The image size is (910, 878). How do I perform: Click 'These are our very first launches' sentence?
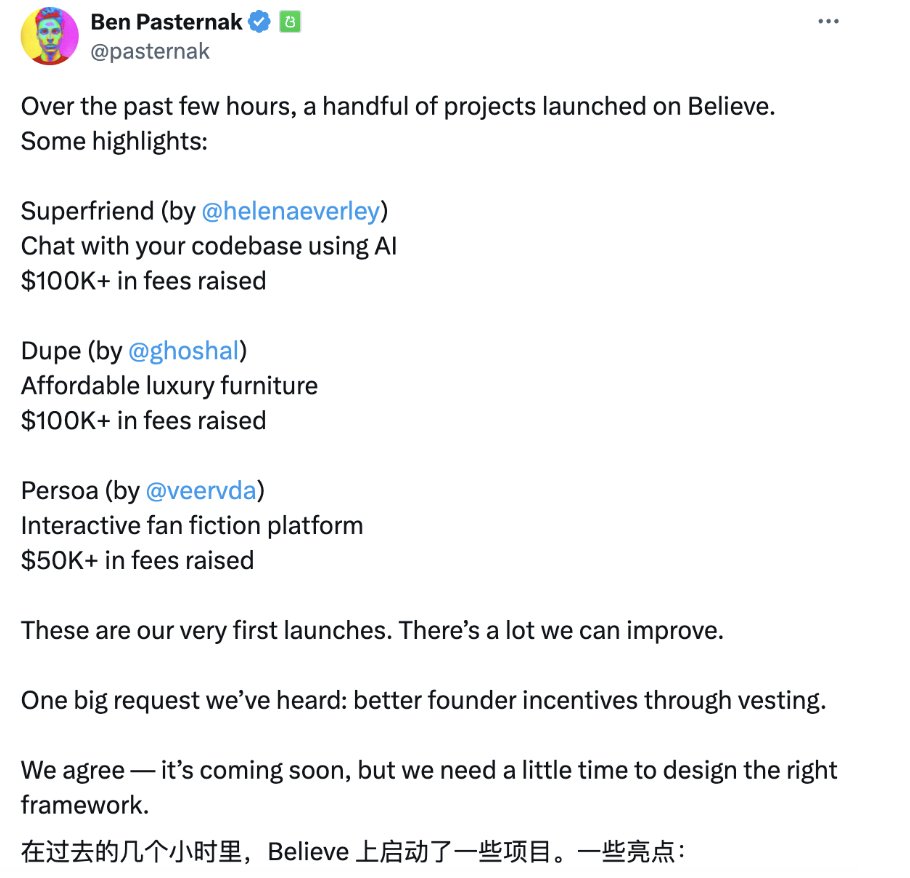coord(373,631)
